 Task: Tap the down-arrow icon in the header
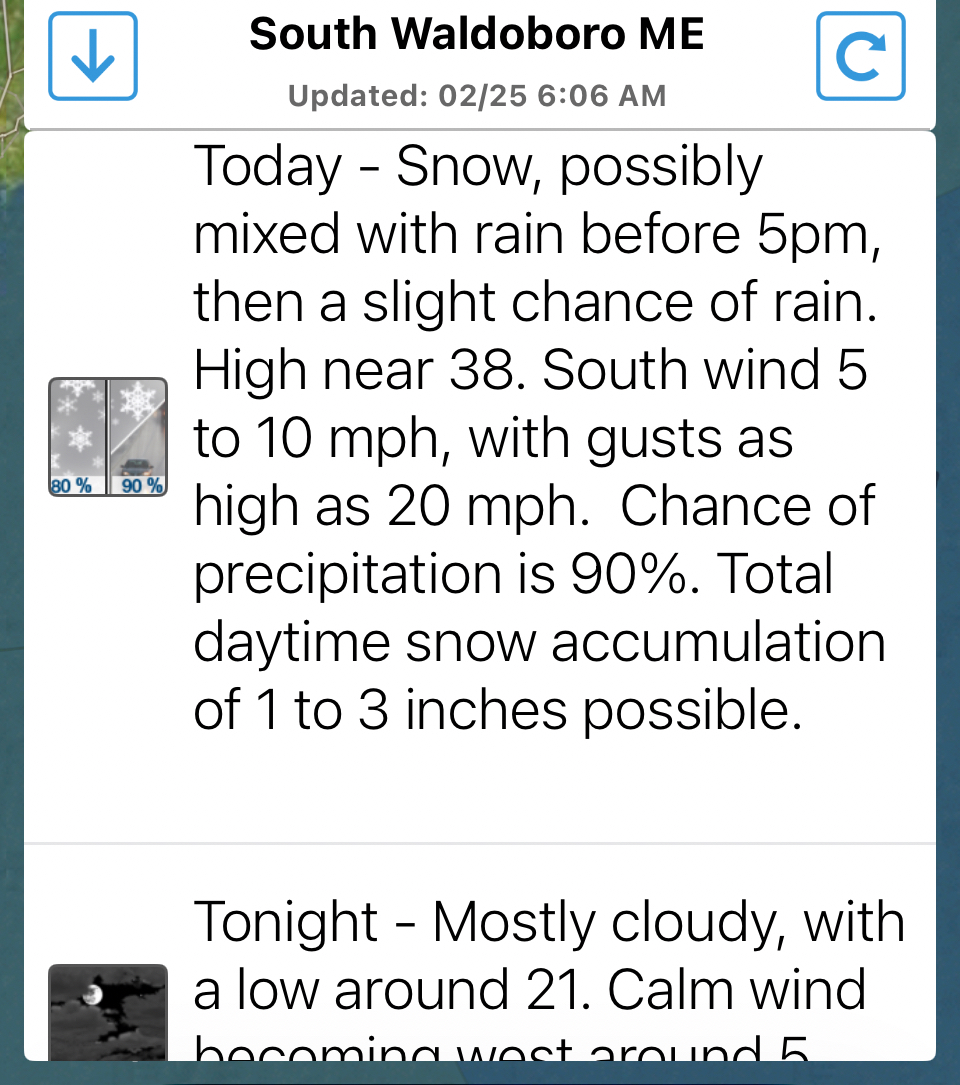(93, 56)
